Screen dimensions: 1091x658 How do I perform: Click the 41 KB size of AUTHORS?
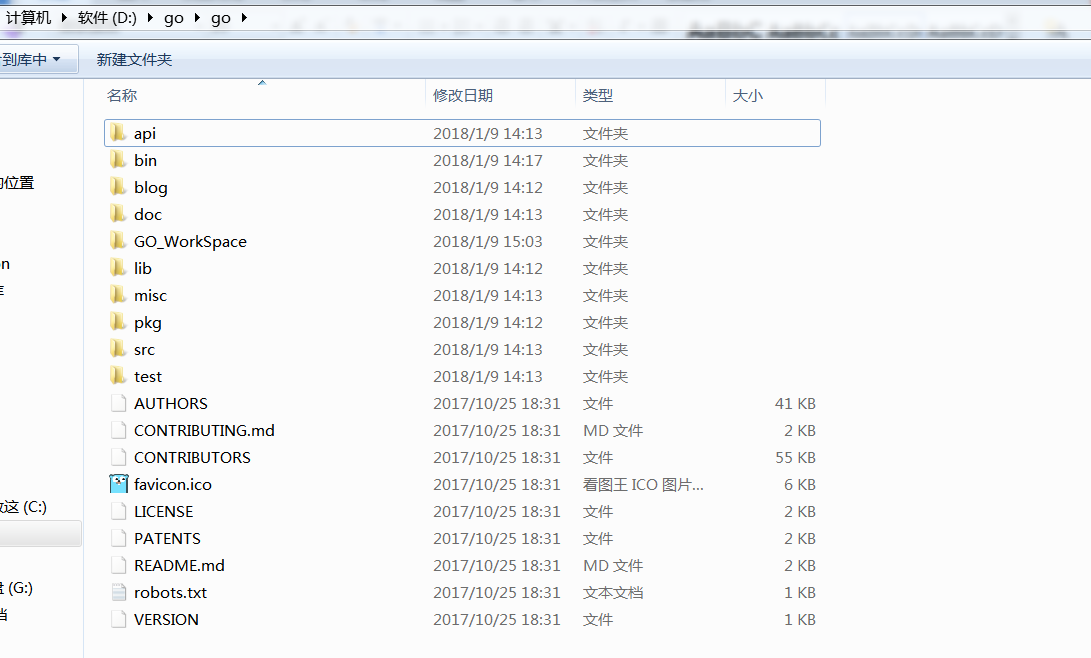click(x=795, y=403)
